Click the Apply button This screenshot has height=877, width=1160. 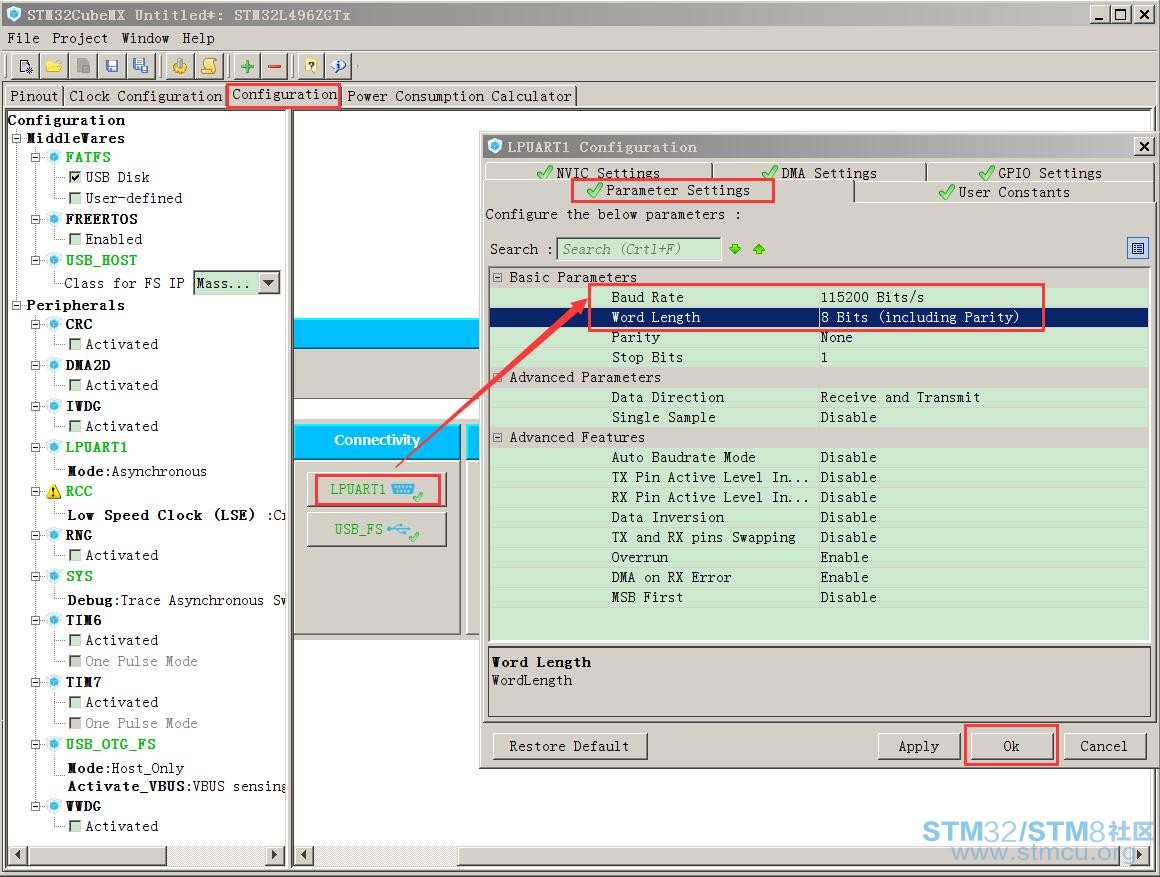point(919,746)
